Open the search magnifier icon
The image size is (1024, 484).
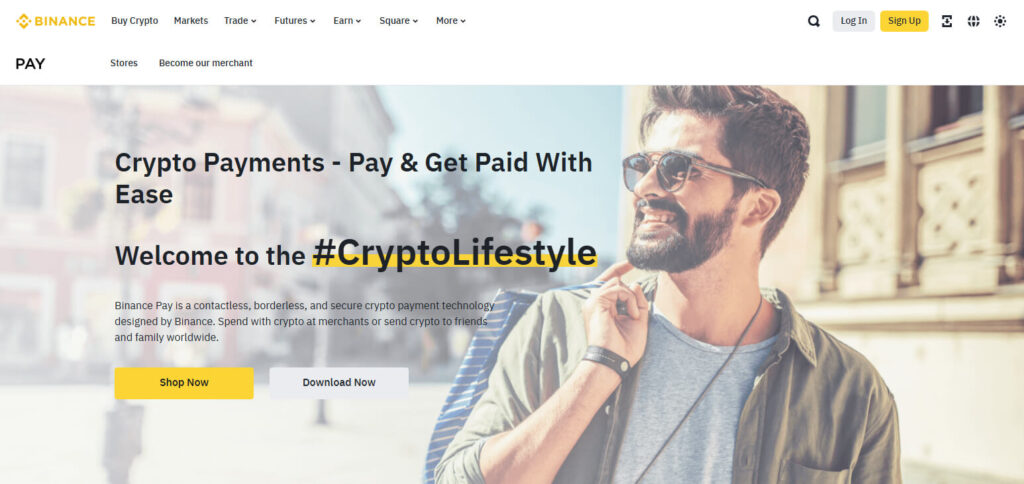tap(813, 21)
